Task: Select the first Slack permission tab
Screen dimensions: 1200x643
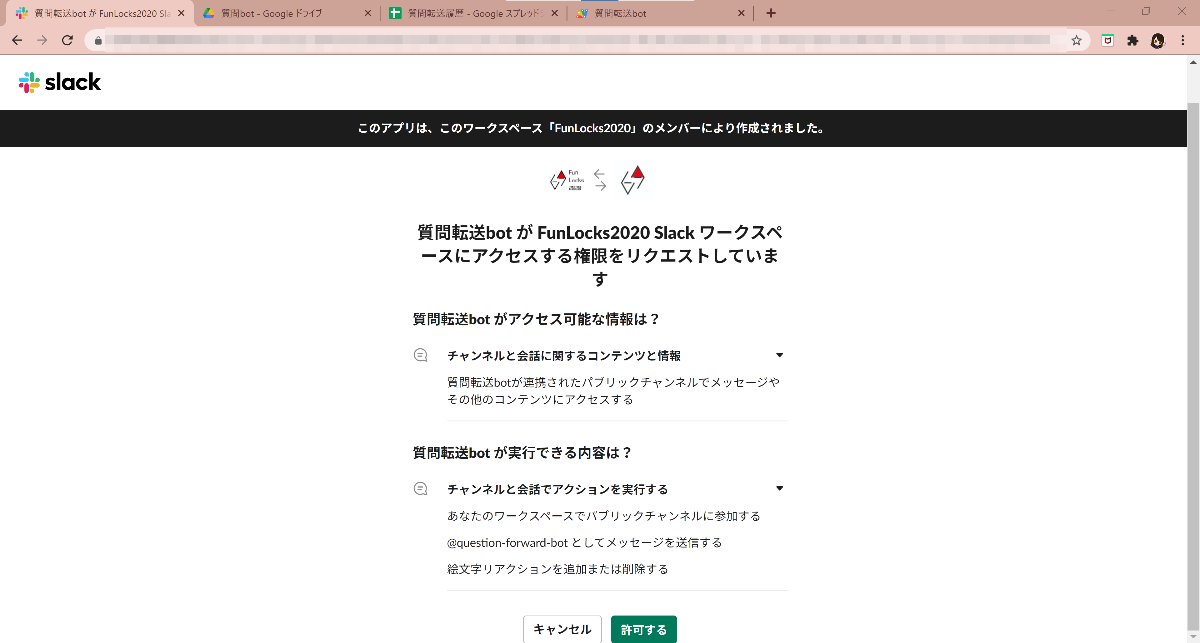Action: (100, 13)
